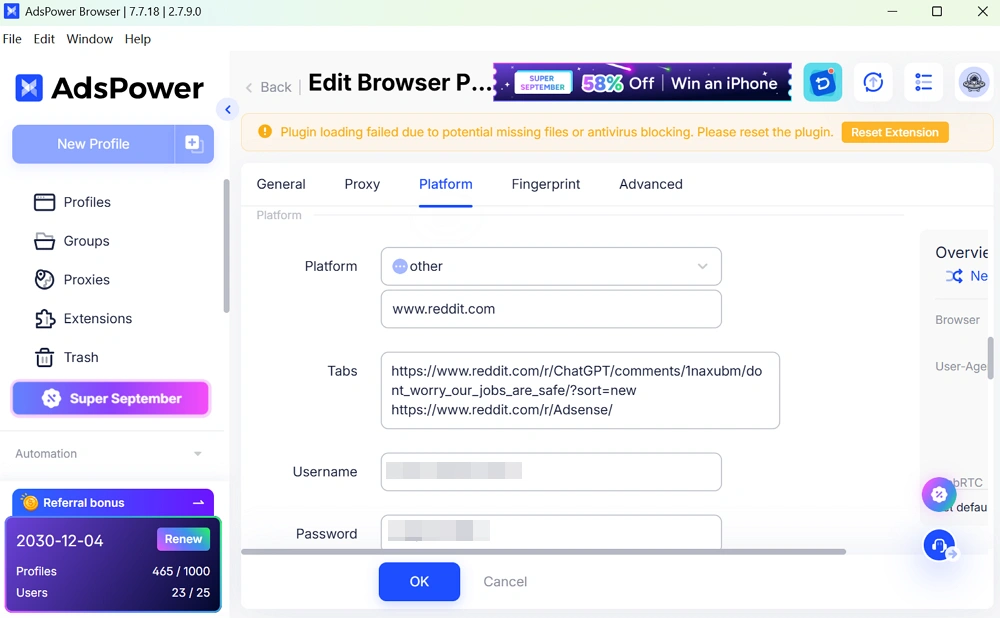The height and width of the screenshot is (618, 1000).
Task: Click the Overview panel vertical scrollbar
Action: coord(990,358)
